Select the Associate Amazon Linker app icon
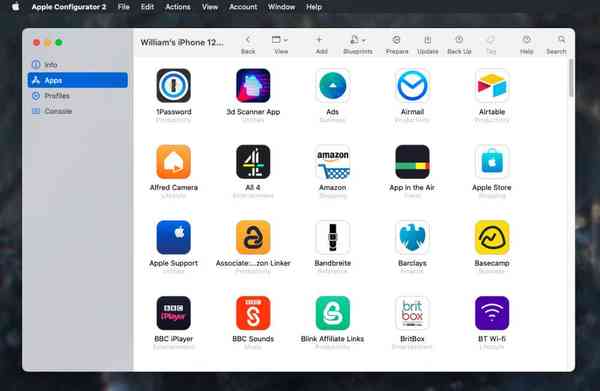 (x=253, y=237)
